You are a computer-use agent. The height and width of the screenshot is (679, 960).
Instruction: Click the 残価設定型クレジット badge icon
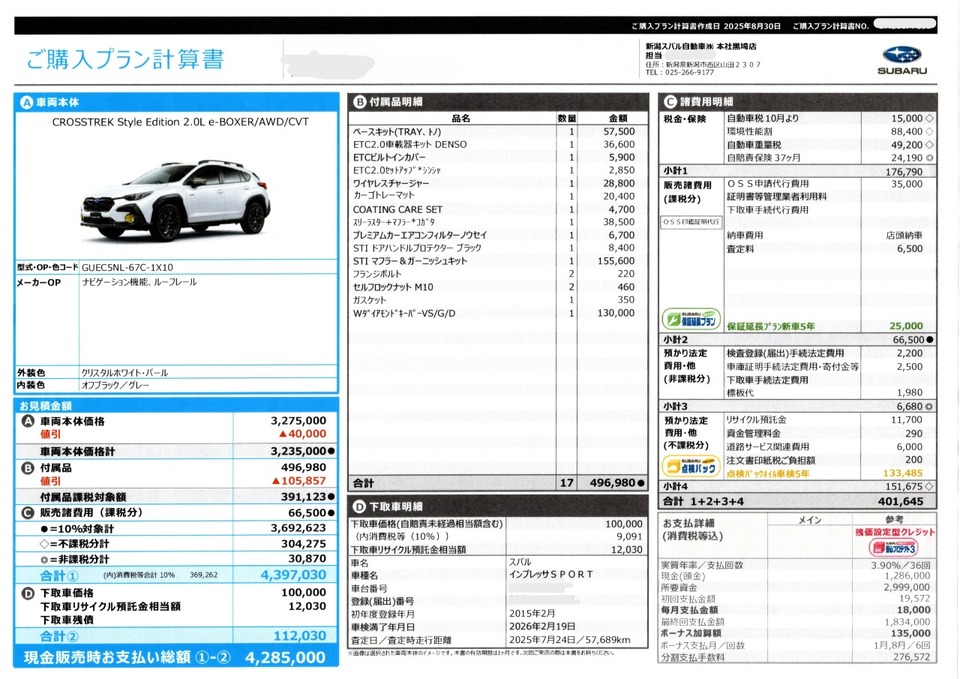893,547
